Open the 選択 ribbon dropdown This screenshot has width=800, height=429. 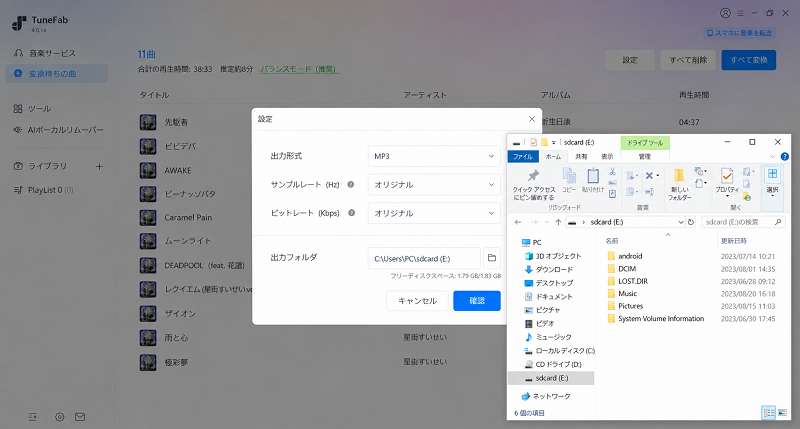[x=772, y=182]
